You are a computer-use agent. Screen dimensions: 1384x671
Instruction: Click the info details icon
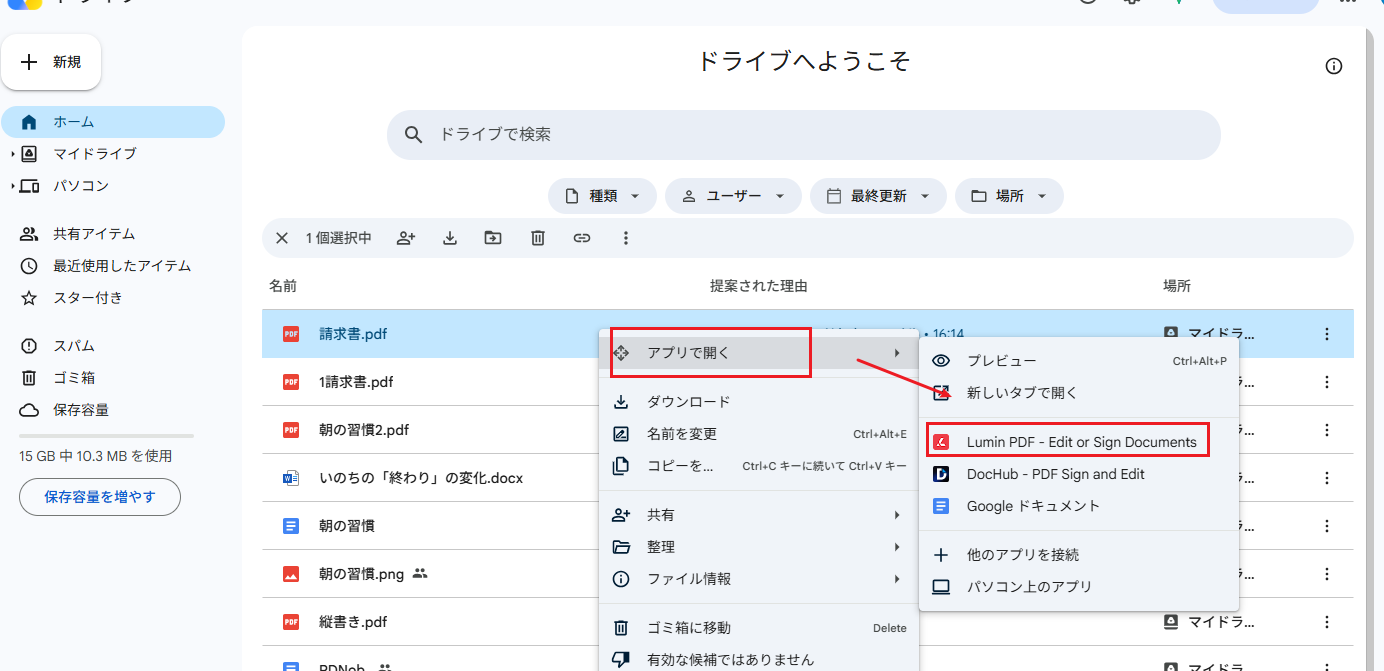(1333, 66)
